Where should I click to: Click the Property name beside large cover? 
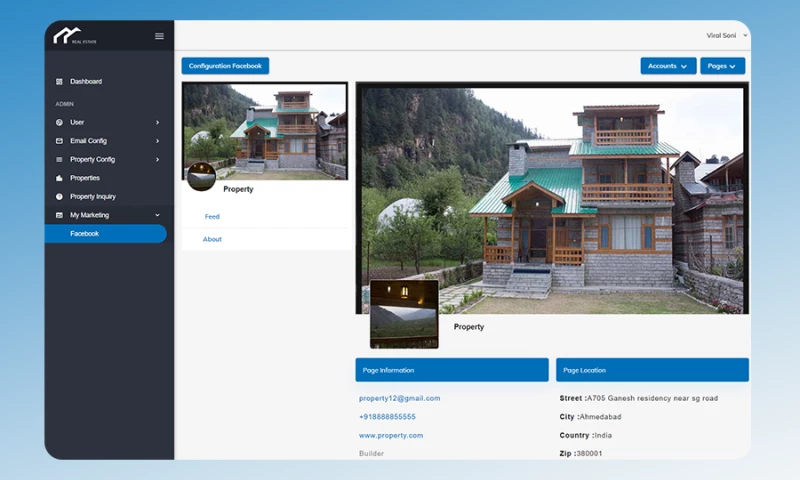469,327
